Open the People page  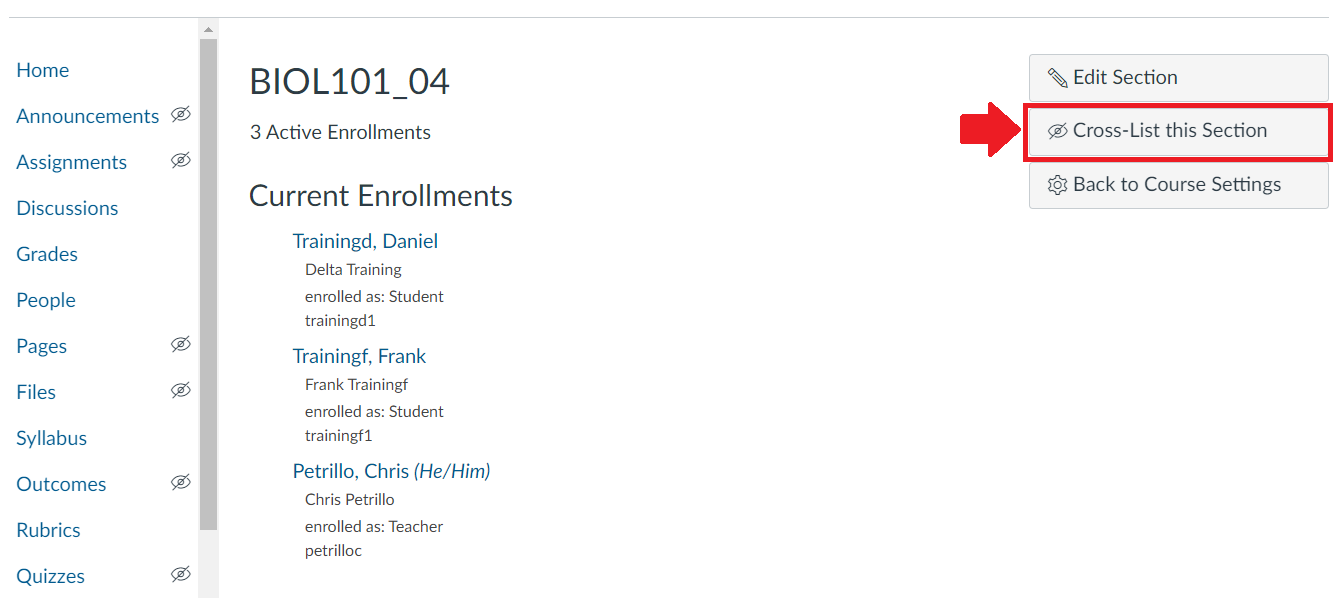tap(46, 299)
